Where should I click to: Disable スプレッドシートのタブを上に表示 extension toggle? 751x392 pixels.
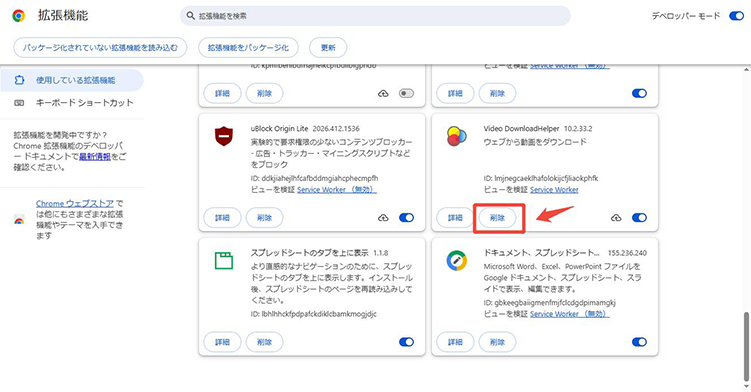(x=406, y=342)
